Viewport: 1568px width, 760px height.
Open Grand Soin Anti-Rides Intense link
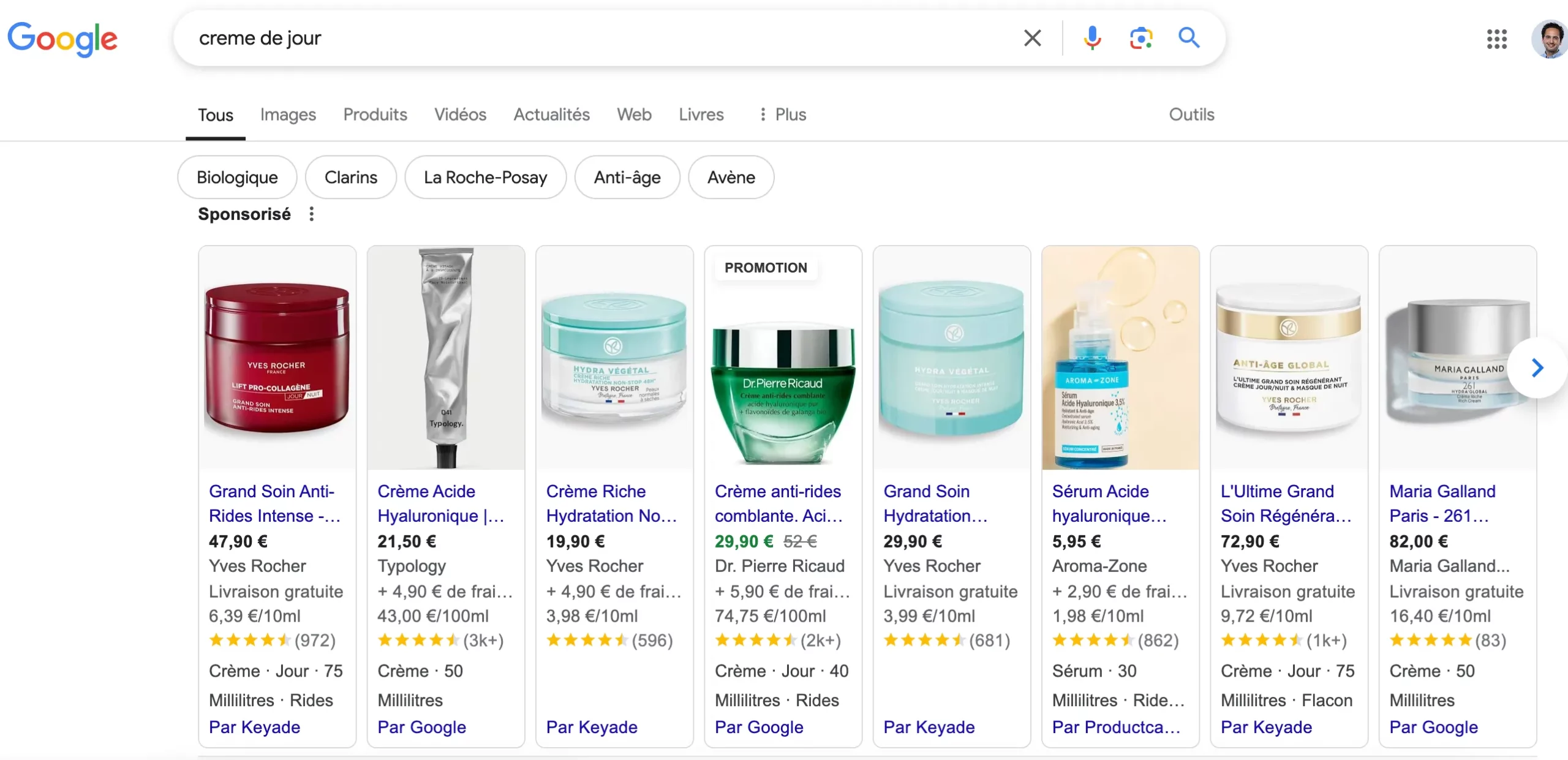click(x=274, y=503)
